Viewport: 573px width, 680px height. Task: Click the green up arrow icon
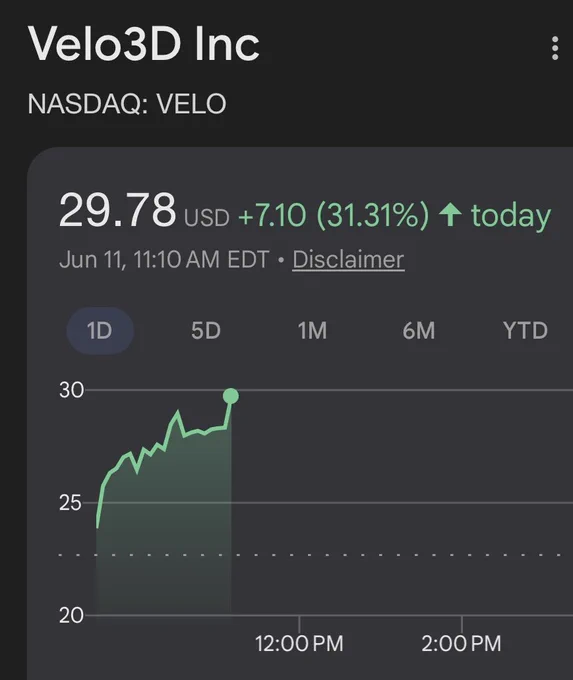click(x=450, y=215)
